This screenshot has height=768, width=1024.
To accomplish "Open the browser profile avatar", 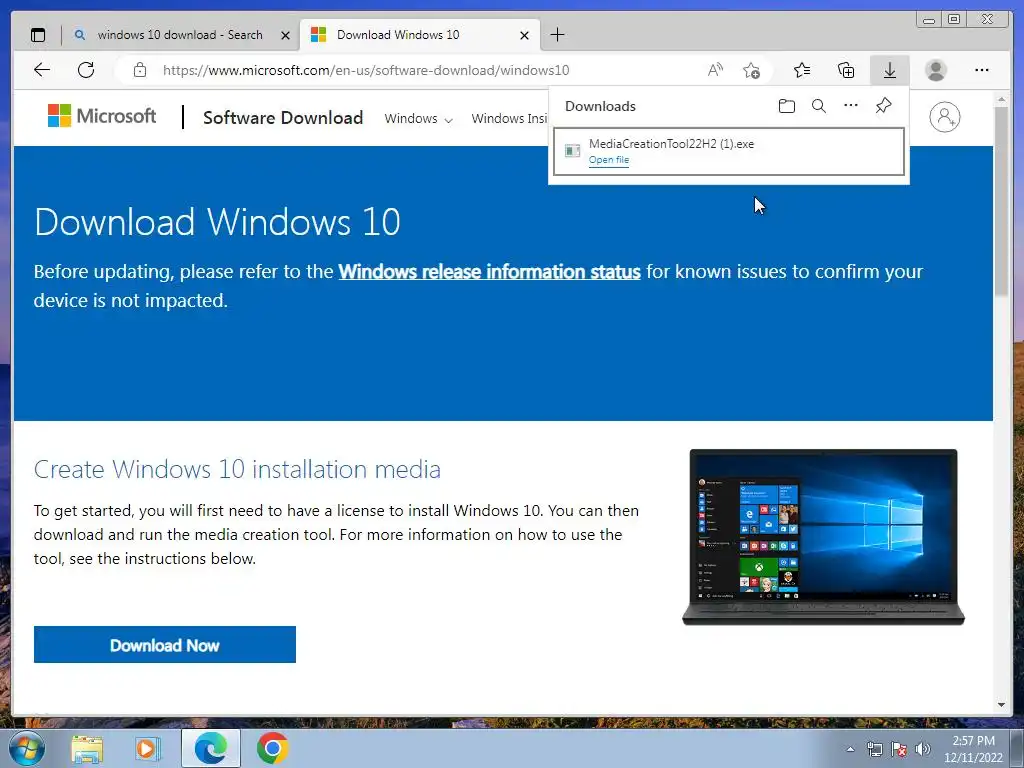I will (936, 70).
